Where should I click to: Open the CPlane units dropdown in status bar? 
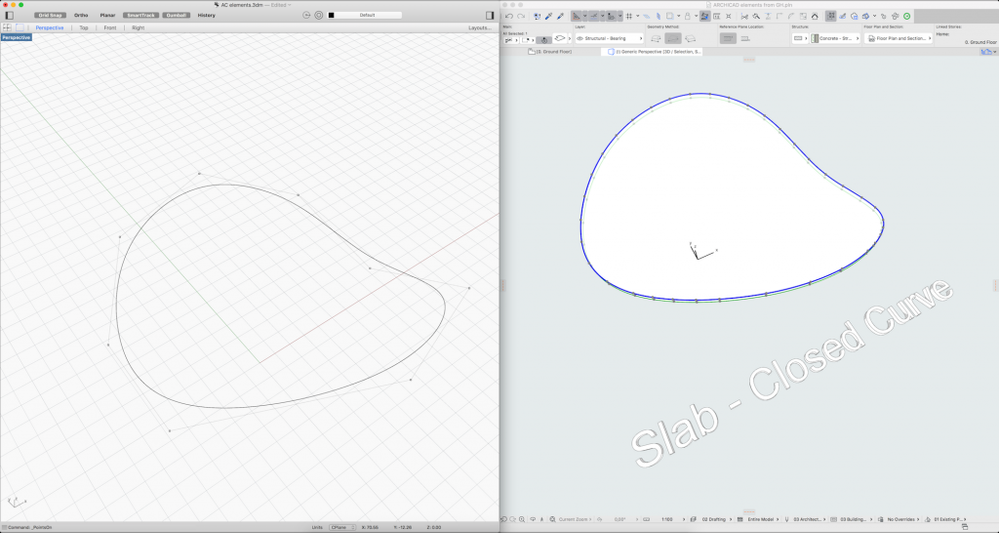tap(342, 527)
